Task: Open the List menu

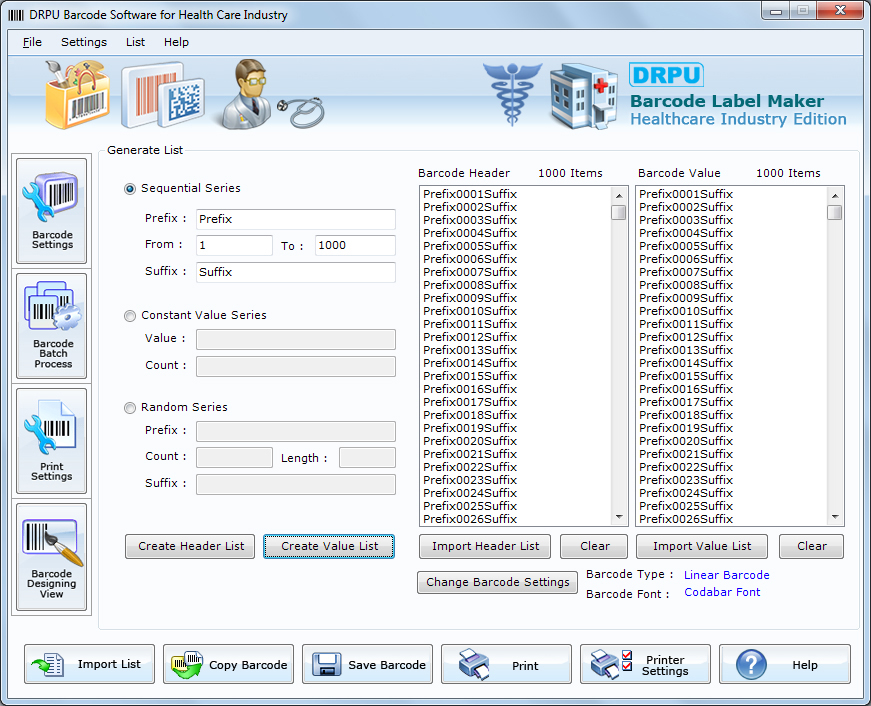Action: coord(135,42)
